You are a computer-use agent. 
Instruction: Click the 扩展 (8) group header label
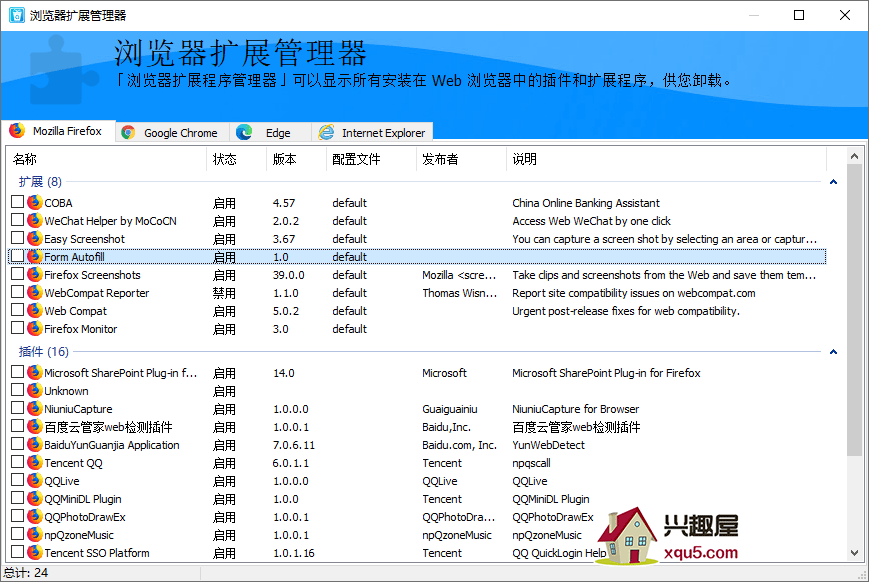[x=40, y=181]
